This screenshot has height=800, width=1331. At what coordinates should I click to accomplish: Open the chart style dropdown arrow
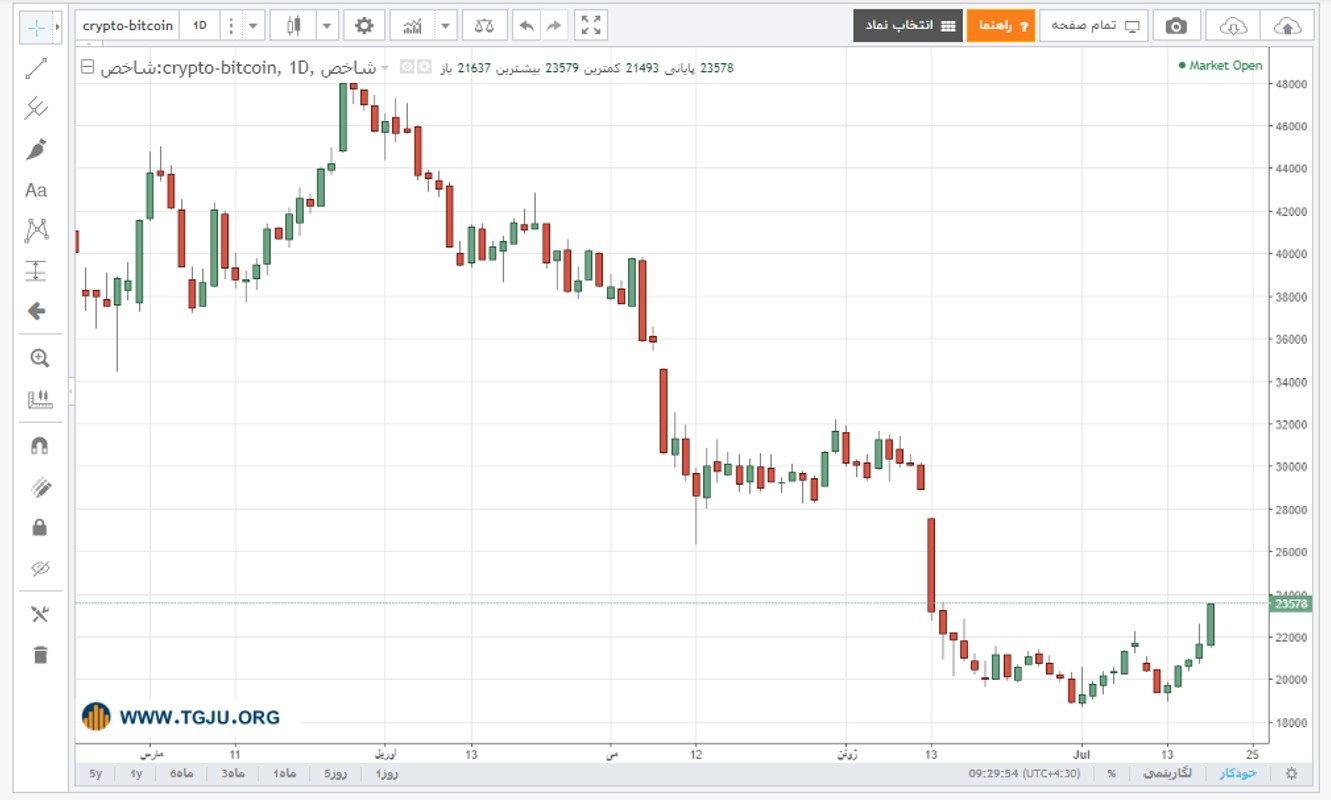(327, 26)
